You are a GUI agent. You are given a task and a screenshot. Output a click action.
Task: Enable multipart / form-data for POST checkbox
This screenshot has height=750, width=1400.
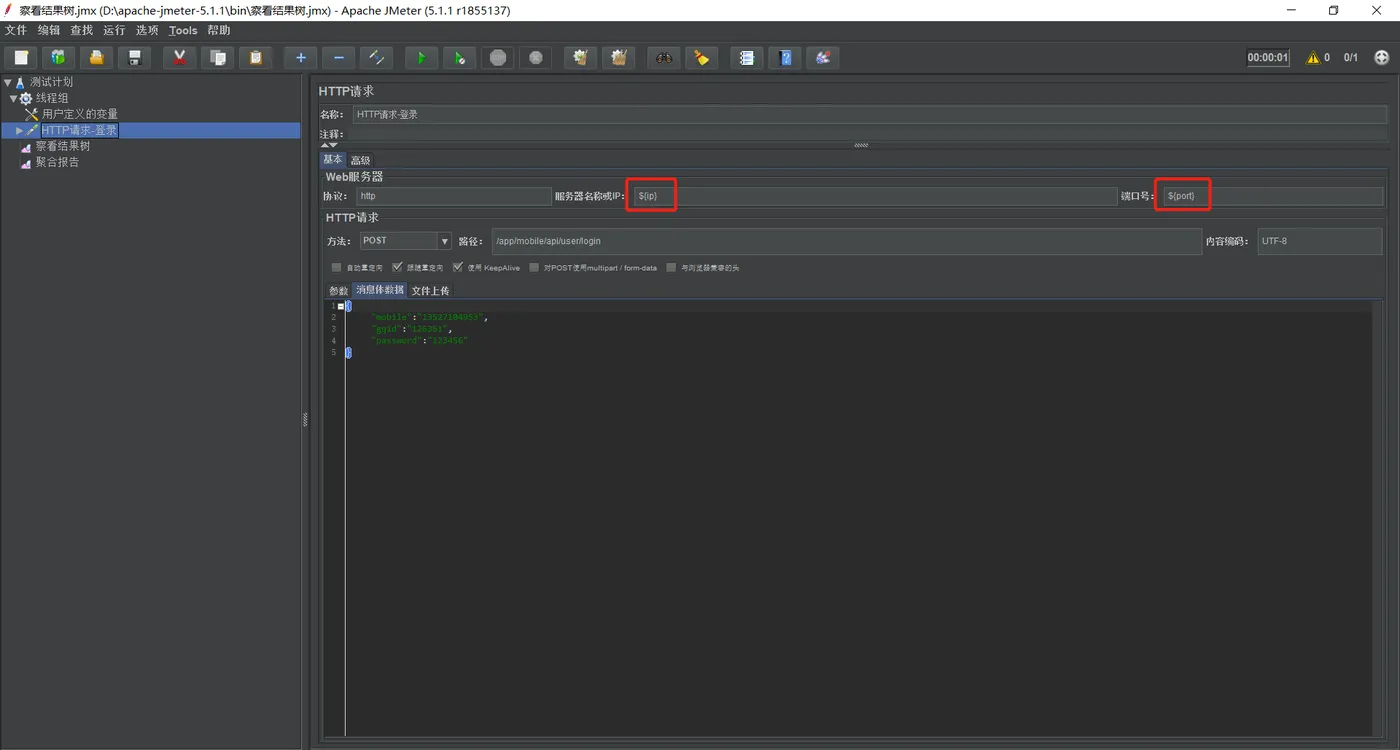coord(534,268)
